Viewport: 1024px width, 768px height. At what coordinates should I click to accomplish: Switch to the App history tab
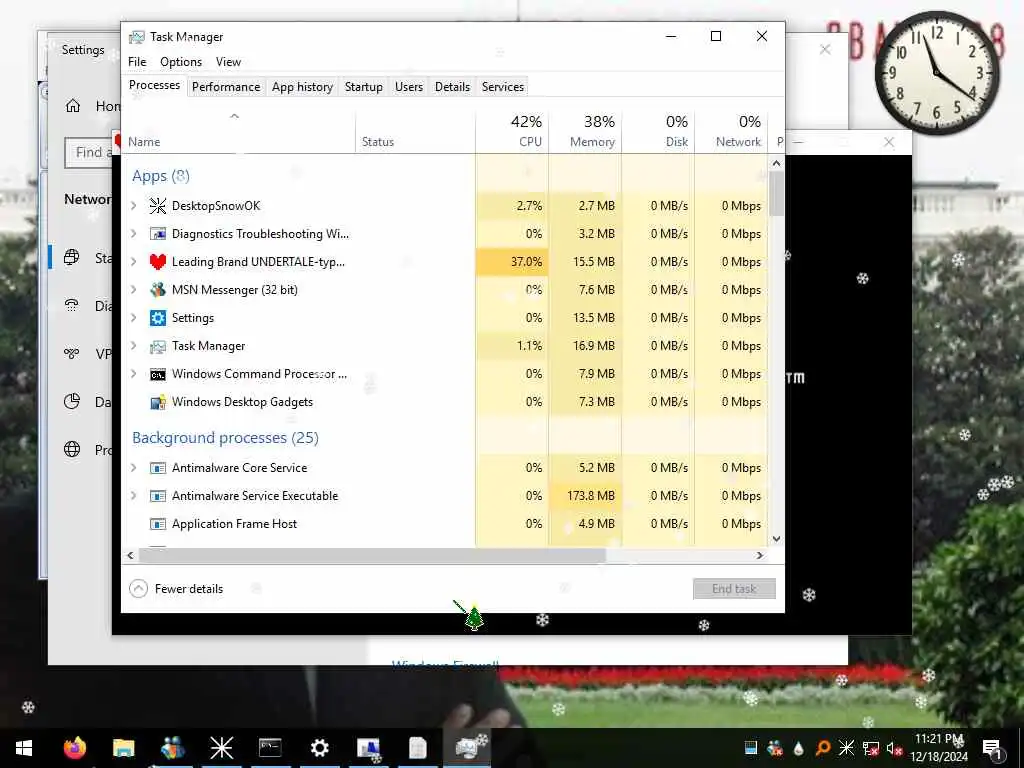302,87
